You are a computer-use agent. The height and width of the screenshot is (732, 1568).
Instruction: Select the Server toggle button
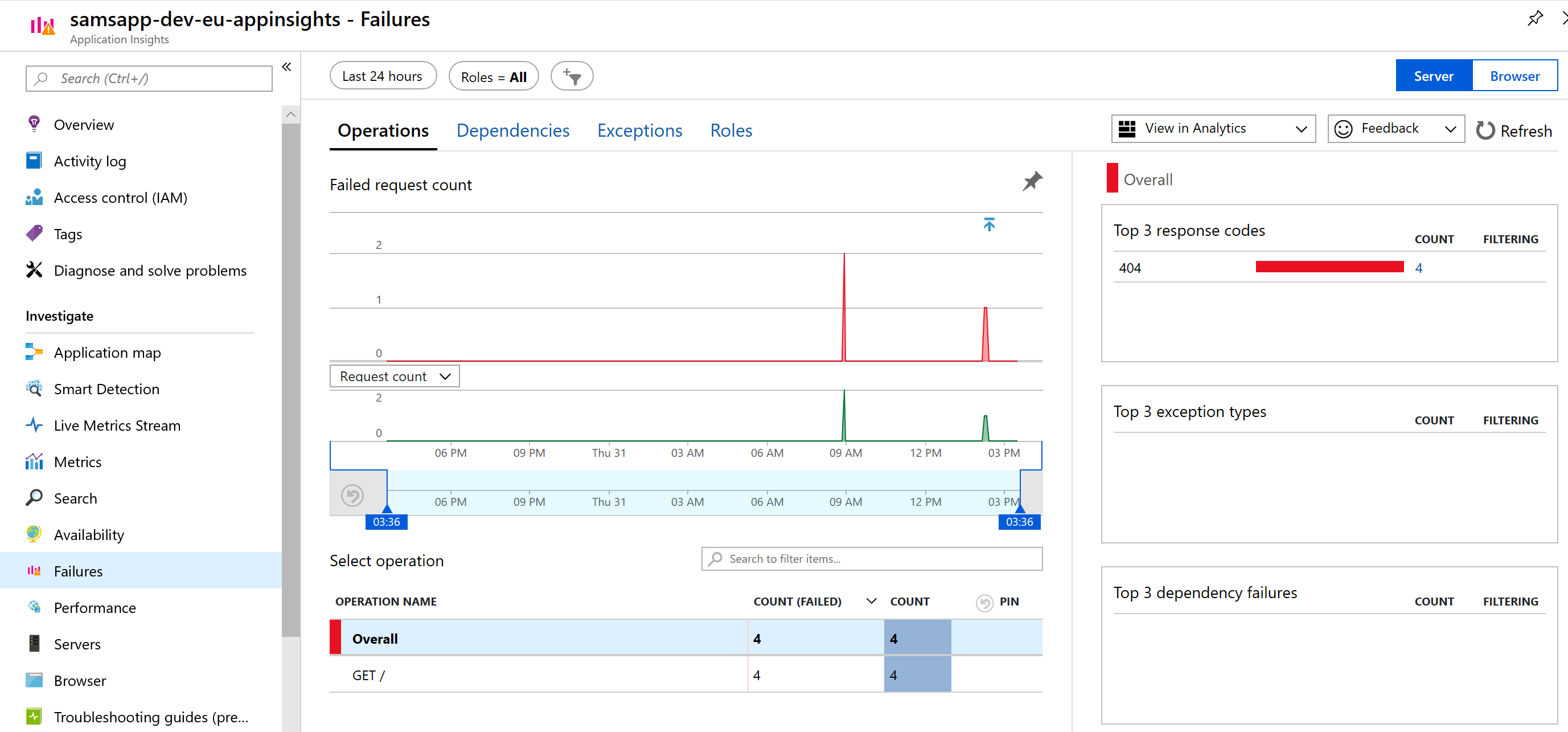coord(1433,76)
